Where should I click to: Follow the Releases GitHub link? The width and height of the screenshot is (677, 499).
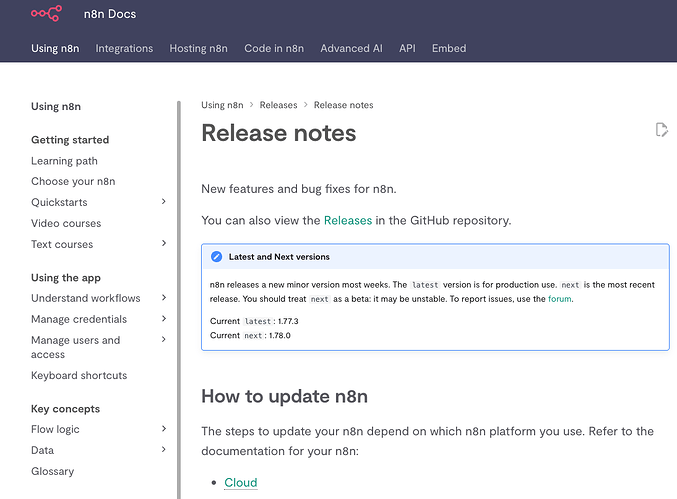point(348,220)
